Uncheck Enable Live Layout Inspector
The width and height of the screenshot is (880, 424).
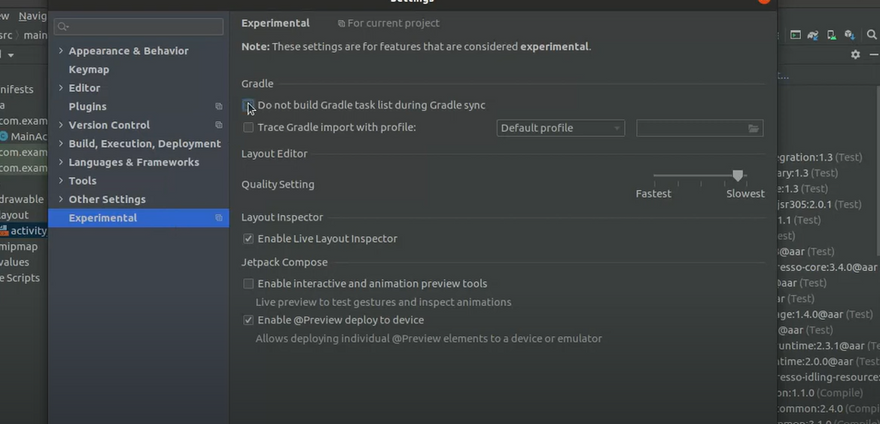(x=248, y=239)
